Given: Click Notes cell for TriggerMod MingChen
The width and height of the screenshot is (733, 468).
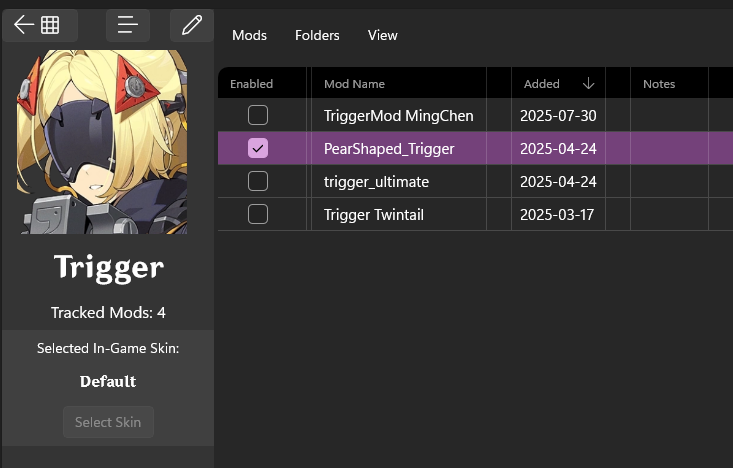Looking at the screenshot, I should tap(669, 115).
